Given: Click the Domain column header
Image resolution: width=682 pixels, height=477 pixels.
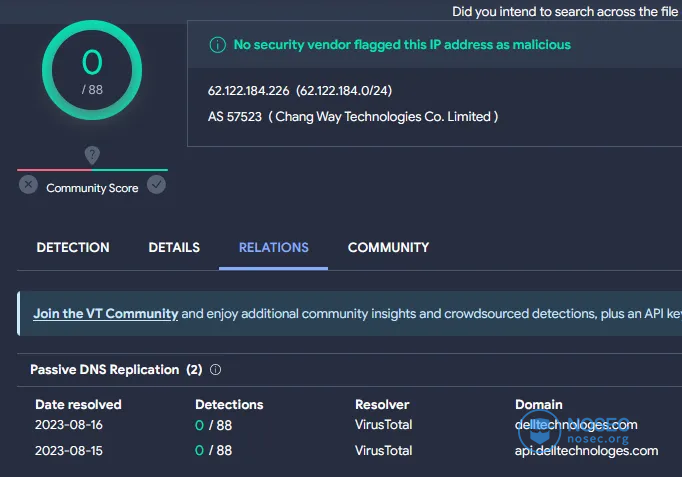Looking at the screenshot, I should pyautogui.click(x=539, y=405).
